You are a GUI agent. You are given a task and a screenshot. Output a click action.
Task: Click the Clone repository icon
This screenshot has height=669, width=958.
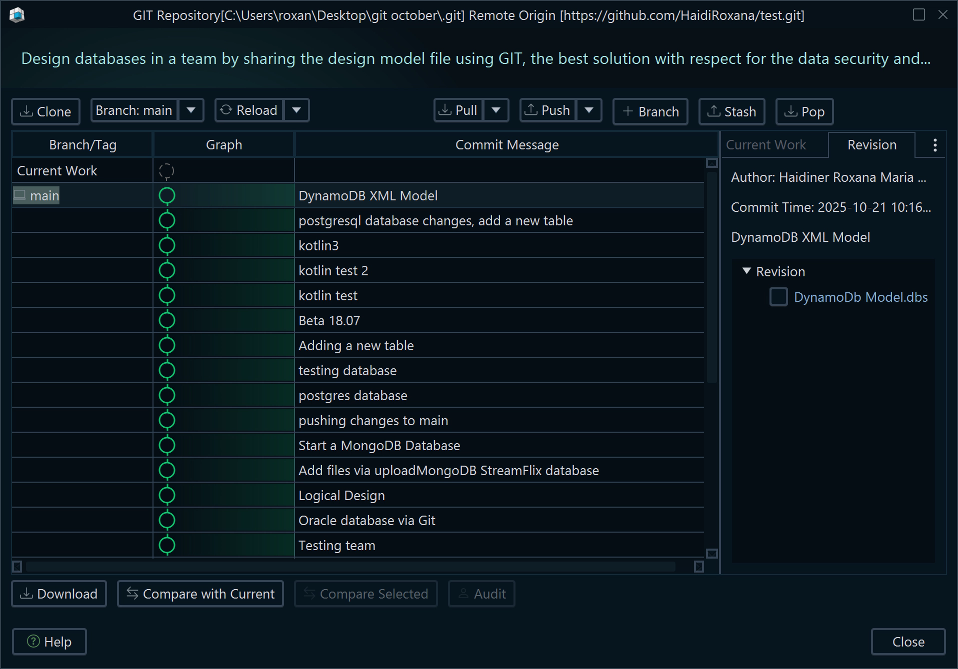pyautogui.click(x=25, y=111)
